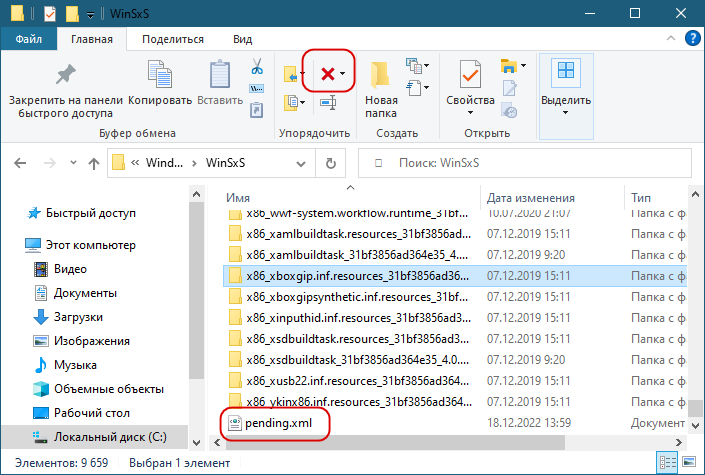Select Quick access in navigation pane
The height and width of the screenshot is (475, 705).
(x=90, y=213)
